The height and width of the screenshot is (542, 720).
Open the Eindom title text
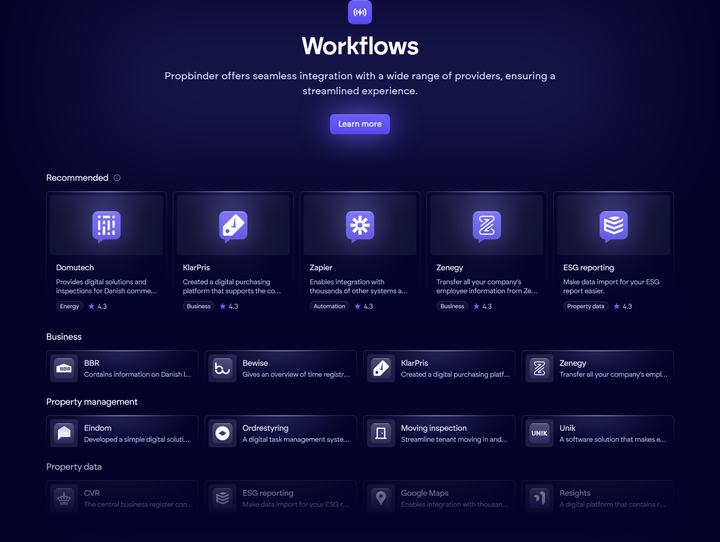98,428
